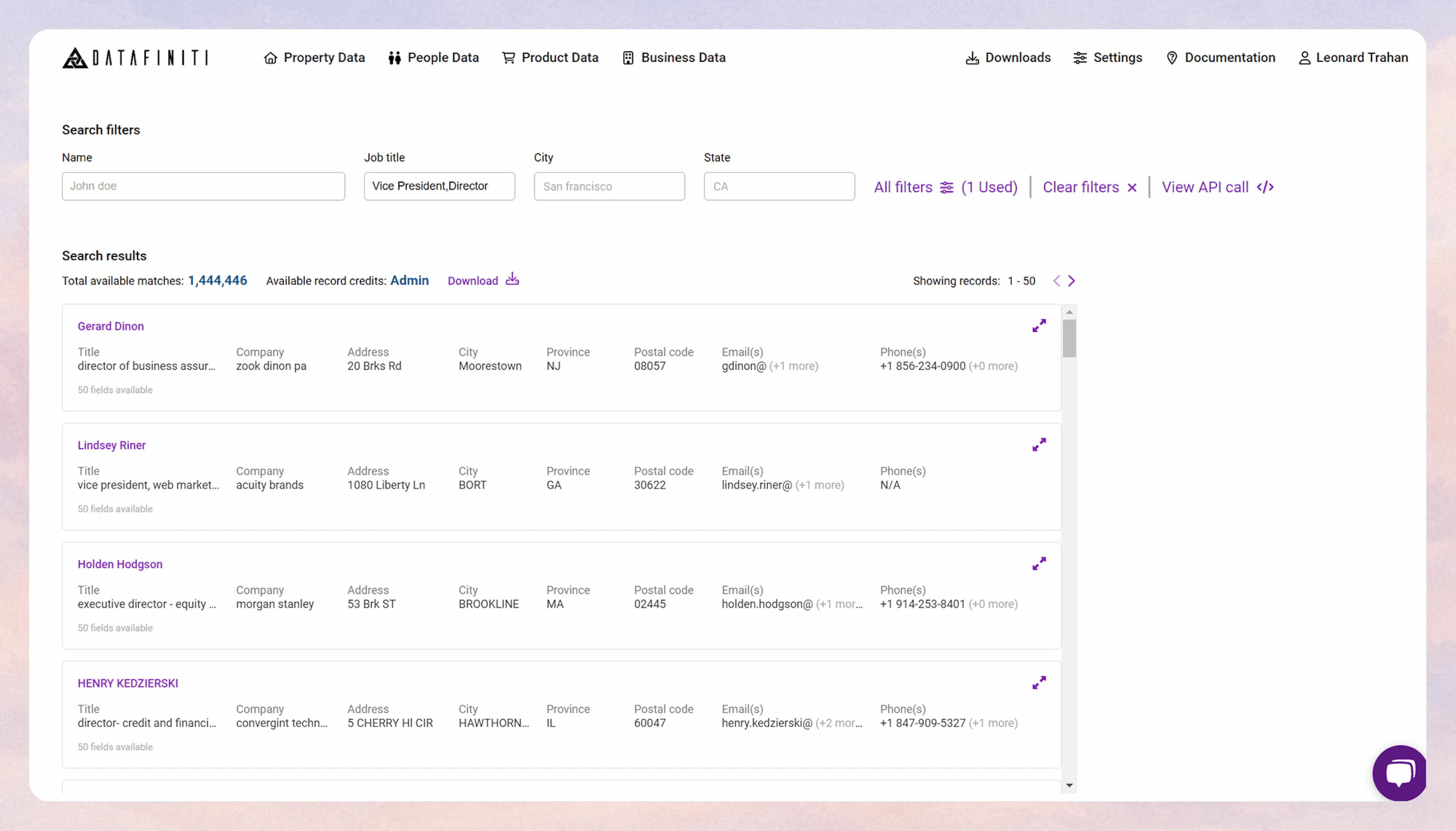The width and height of the screenshot is (1456, 831).
Task: Click previous records page arrow
Action: [1057, 280]
